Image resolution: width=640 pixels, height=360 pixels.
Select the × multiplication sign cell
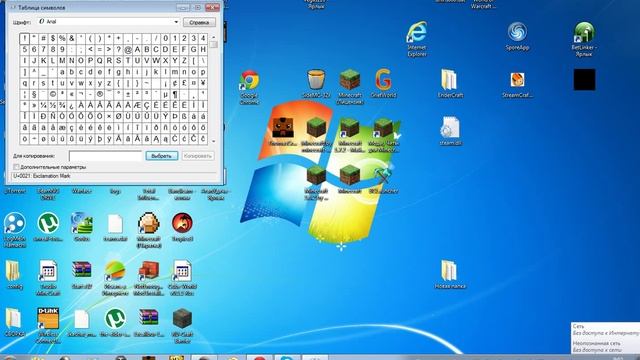[109, 116]
